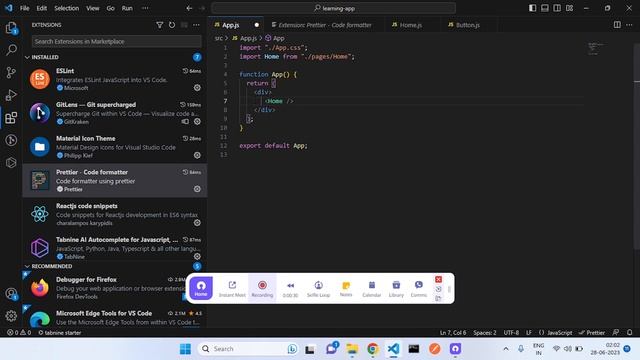Image resolution: width=640 pixels, height=360 pixels.
Task: Open Comms in recorder toolbar
Action: [x=419, y=289]
